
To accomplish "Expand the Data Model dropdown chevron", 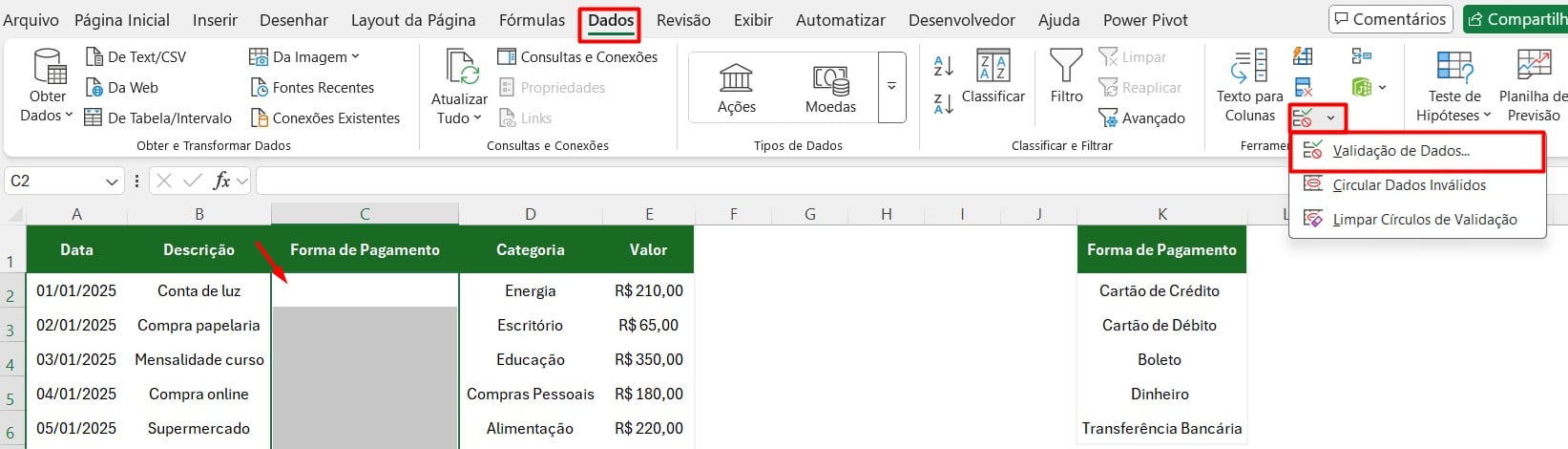I will [x=1382, y=88].
